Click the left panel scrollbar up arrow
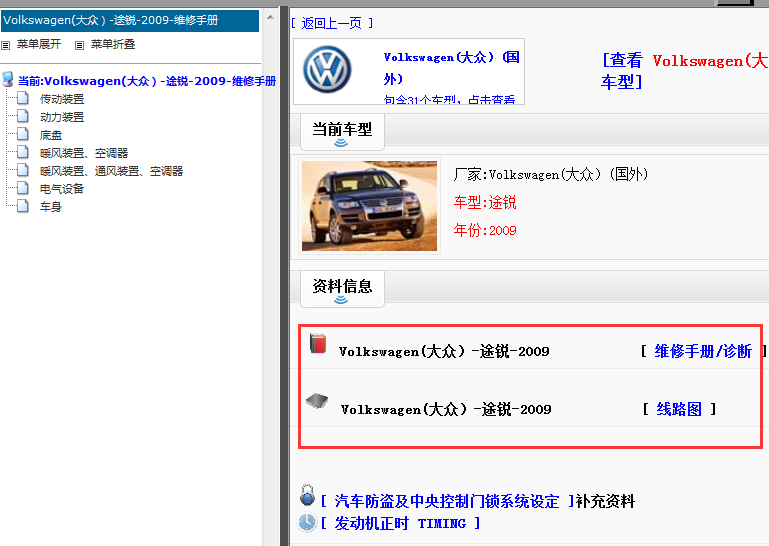769x546 pixels. coord(270,18)
